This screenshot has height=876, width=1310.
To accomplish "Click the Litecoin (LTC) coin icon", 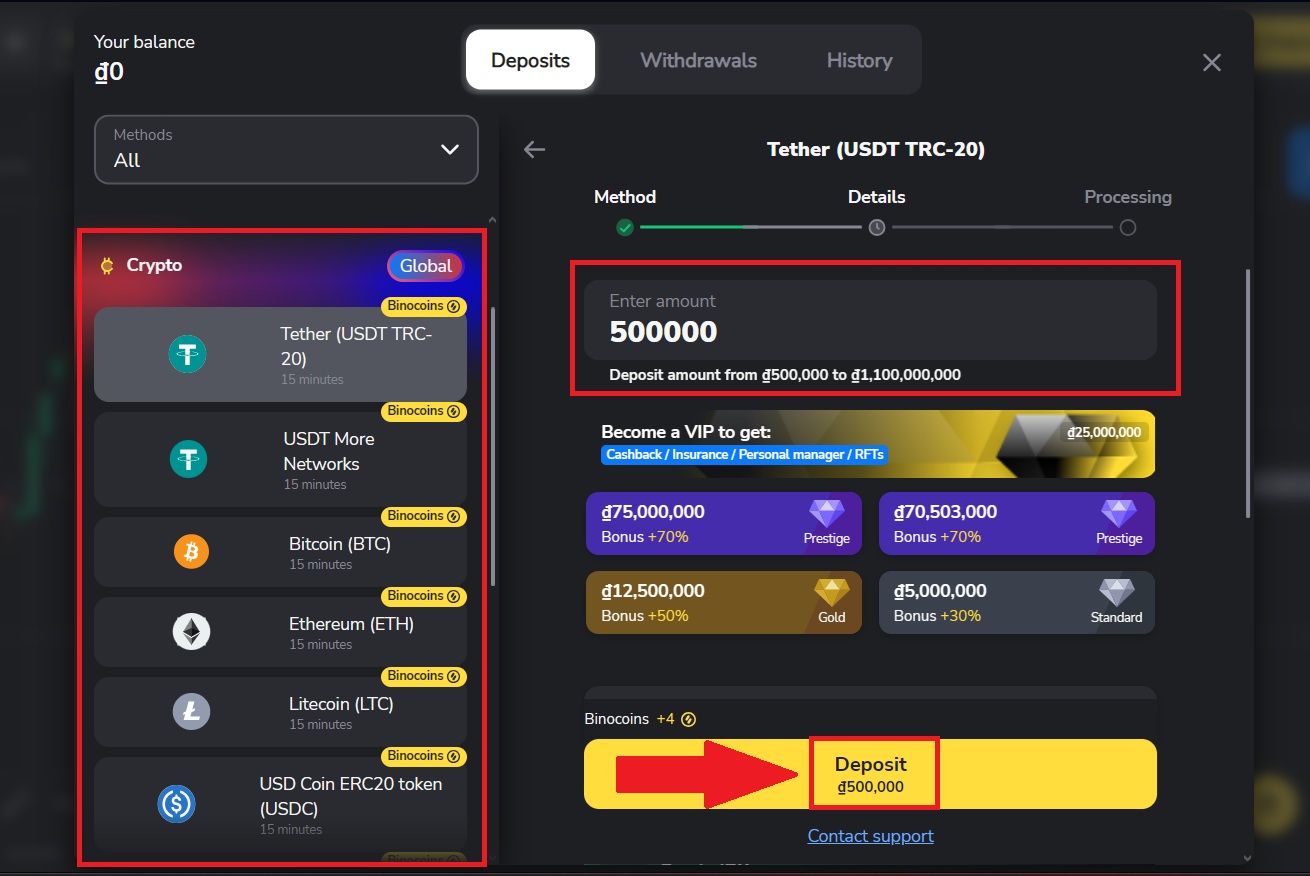I will (190, 711).
